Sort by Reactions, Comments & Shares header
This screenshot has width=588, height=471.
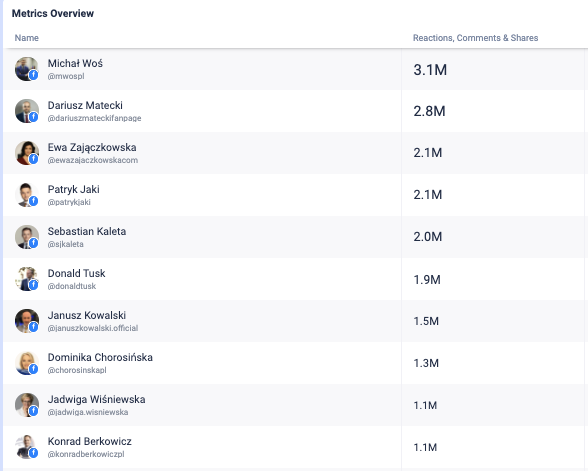tap(476, 38)
